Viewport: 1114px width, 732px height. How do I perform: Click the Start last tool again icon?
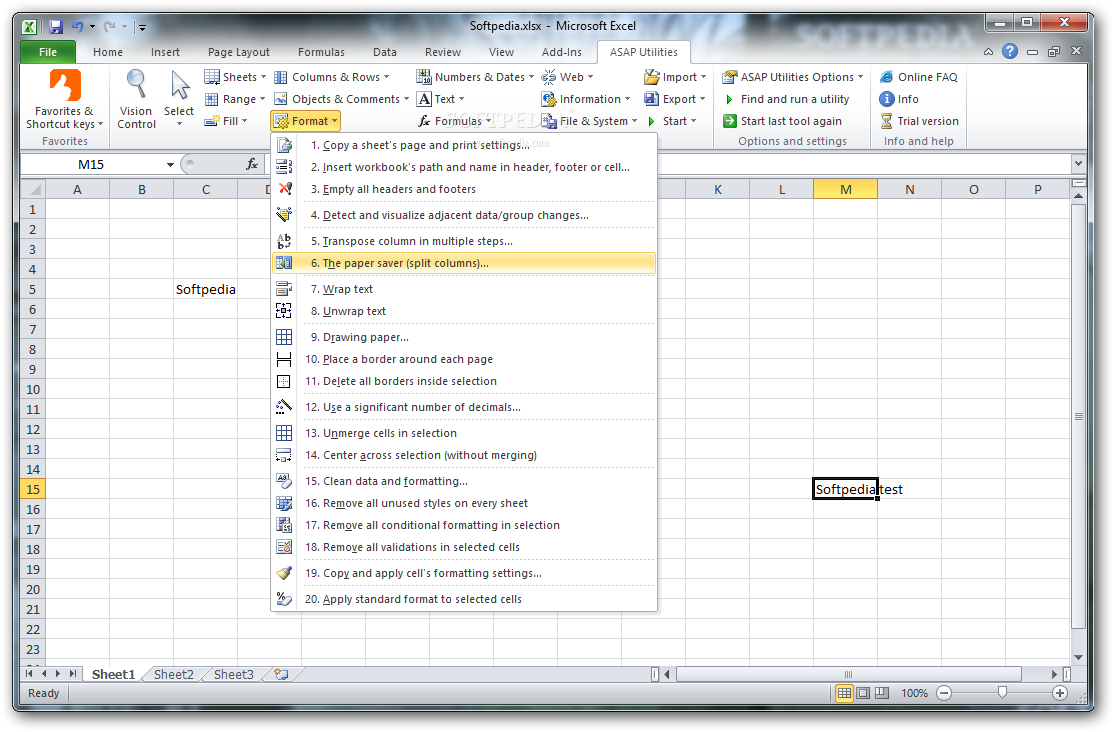730,121
